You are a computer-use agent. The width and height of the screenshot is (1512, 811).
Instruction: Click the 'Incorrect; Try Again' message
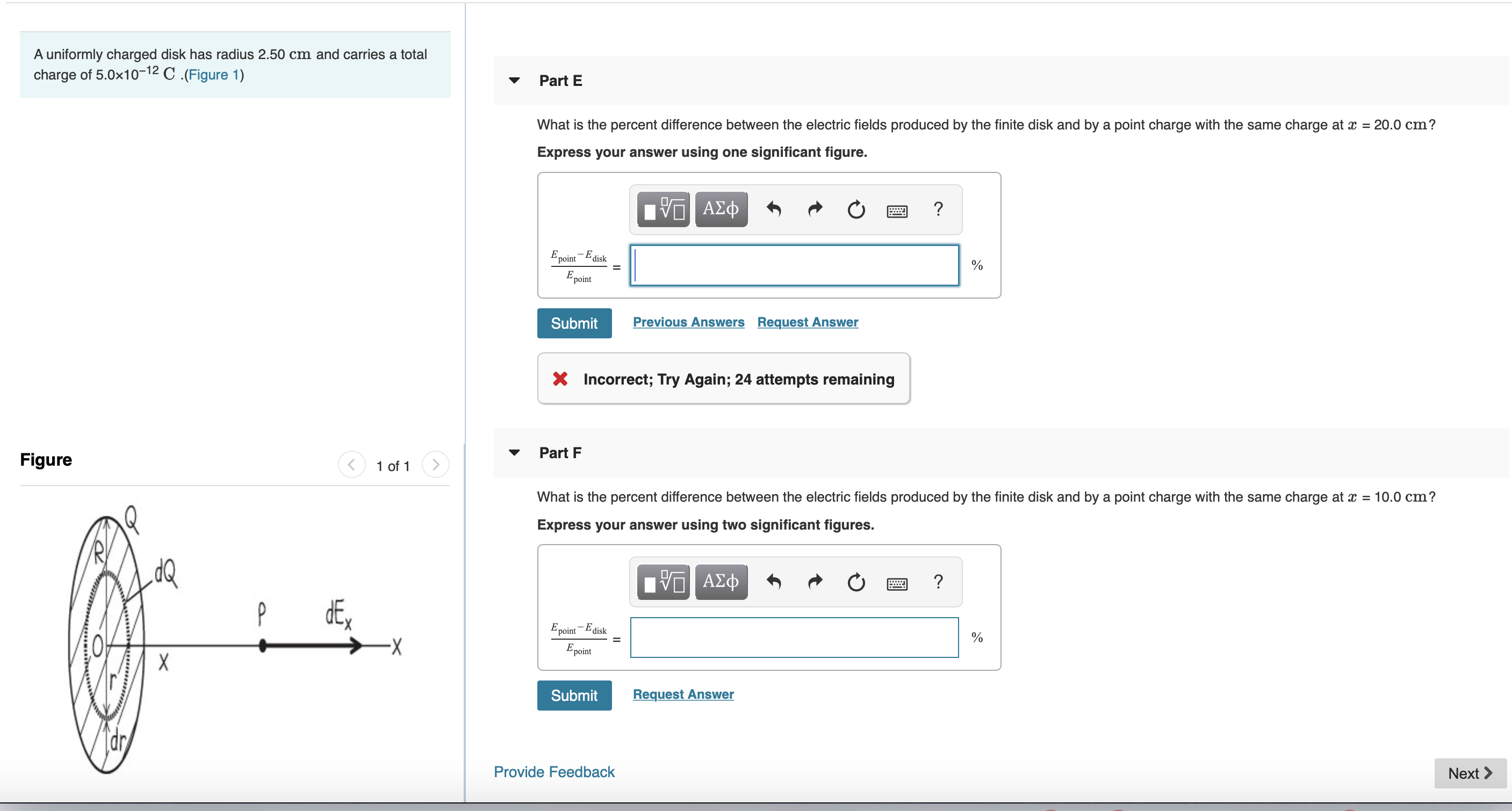pos(723,379)
